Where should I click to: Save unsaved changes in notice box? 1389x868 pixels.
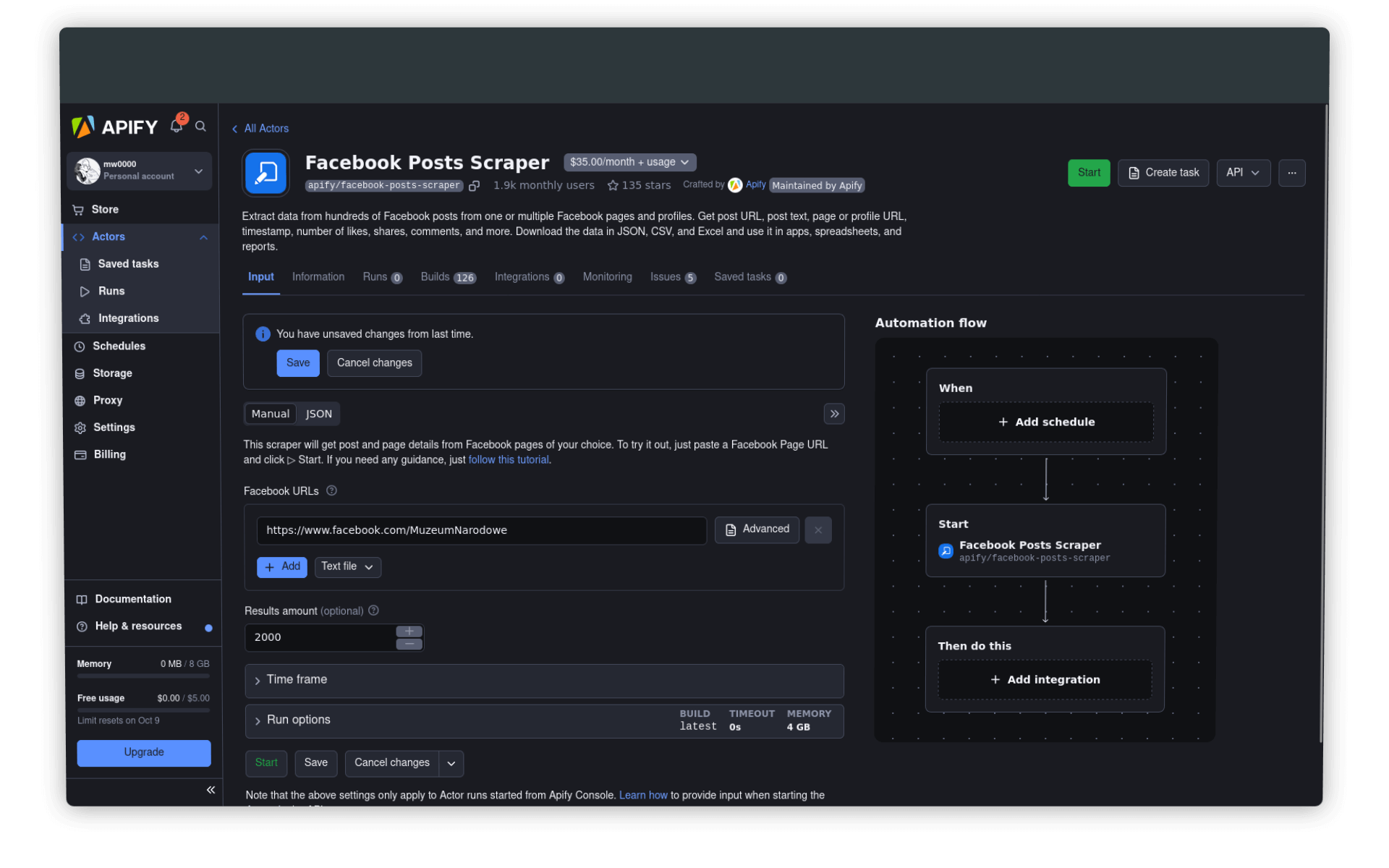coord(298,363)
